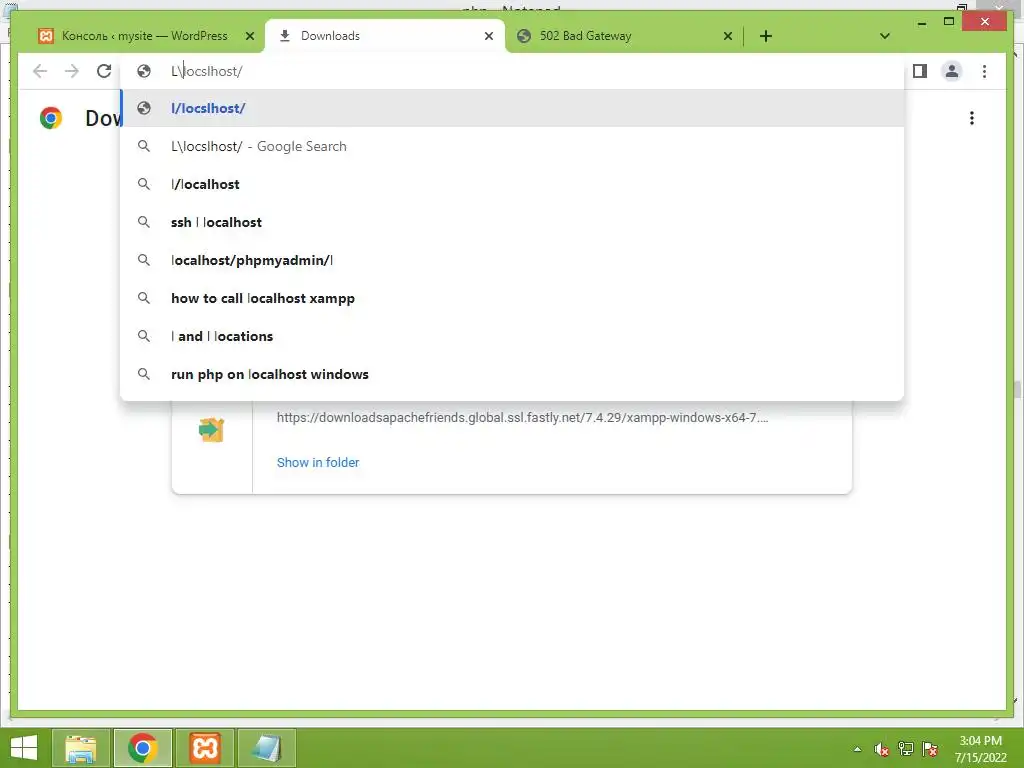Open the Downloads page more-actions menu
The height and width of the screenshot is (768, 1024).
click(x=972, y=118)
